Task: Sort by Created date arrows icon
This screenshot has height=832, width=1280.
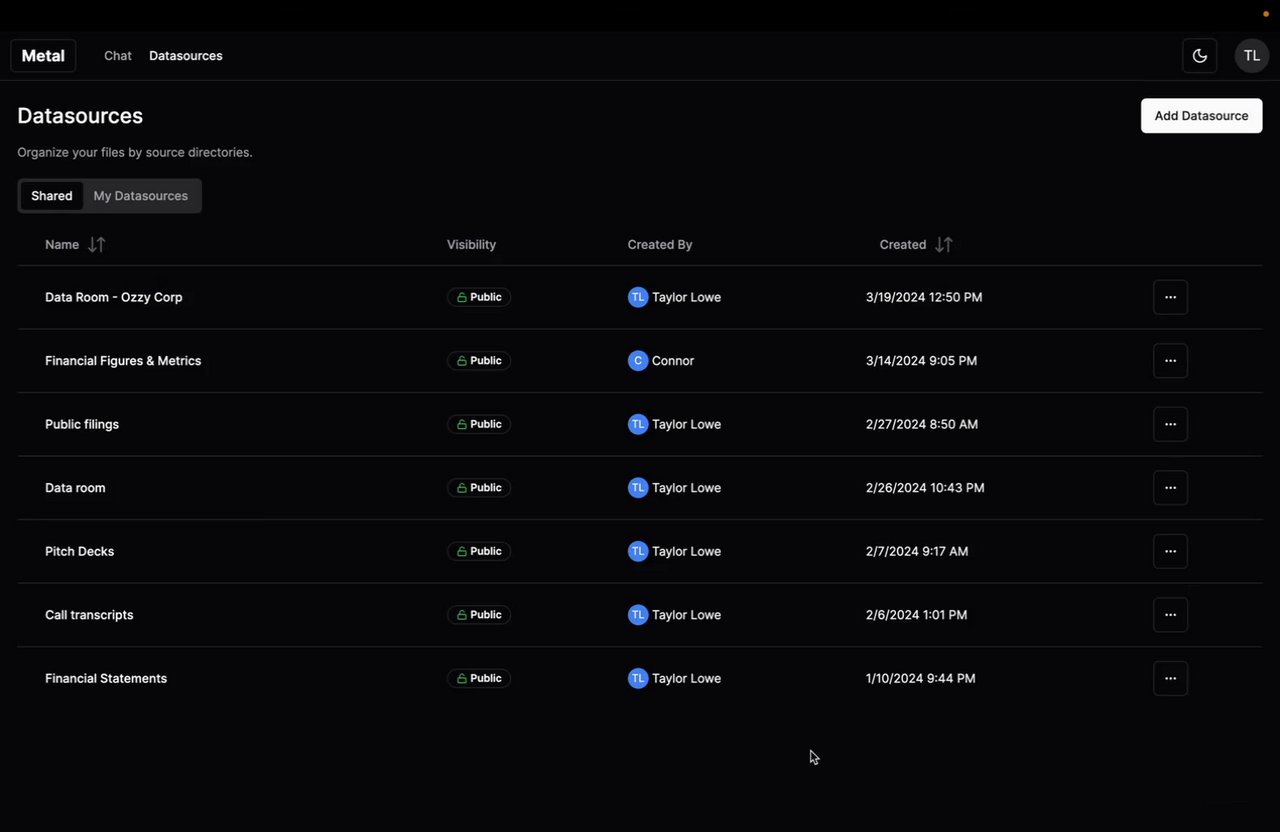Action: 943,245
